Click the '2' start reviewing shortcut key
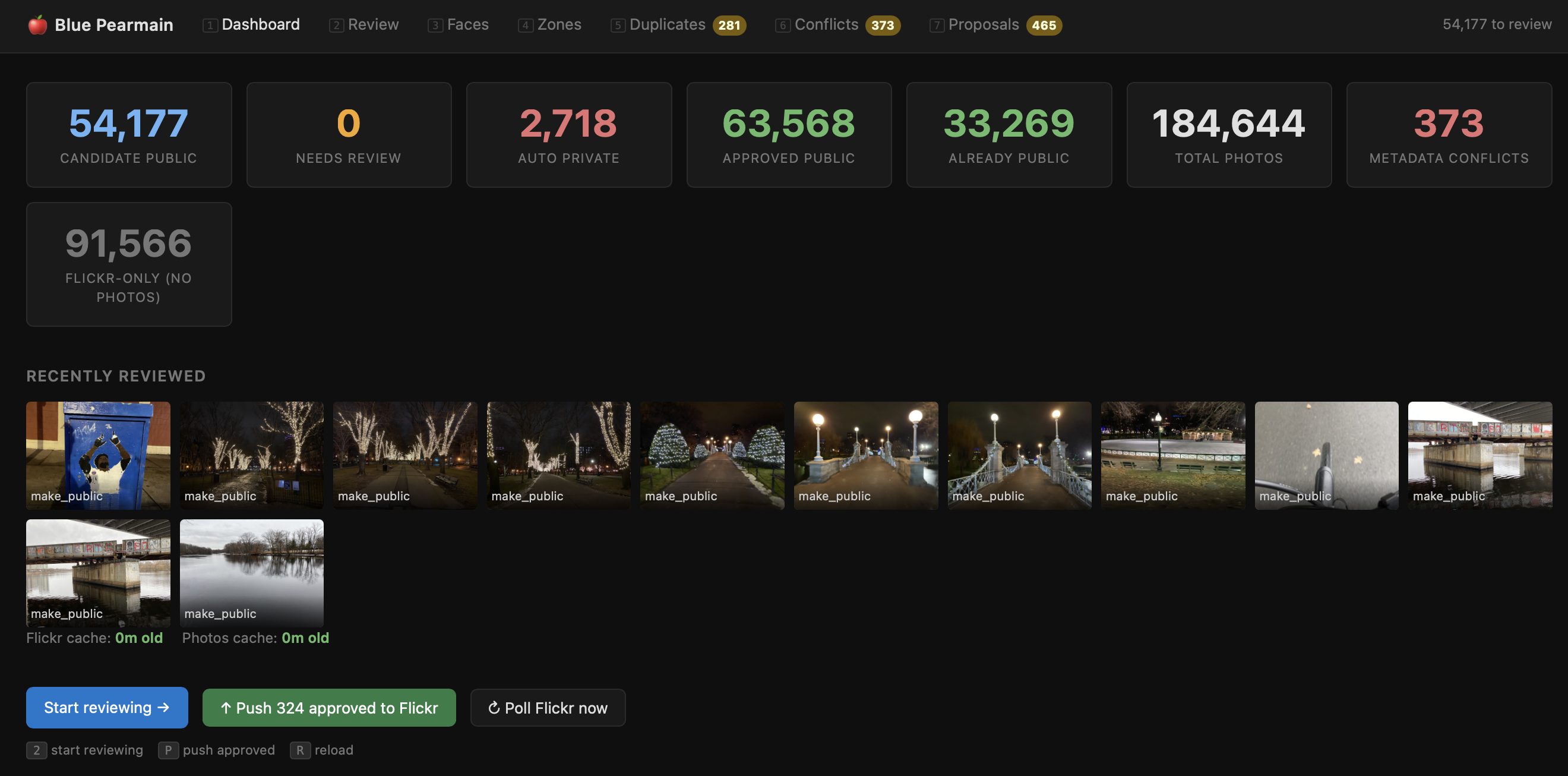This screenshot has width=1568, height=776. 36,750
